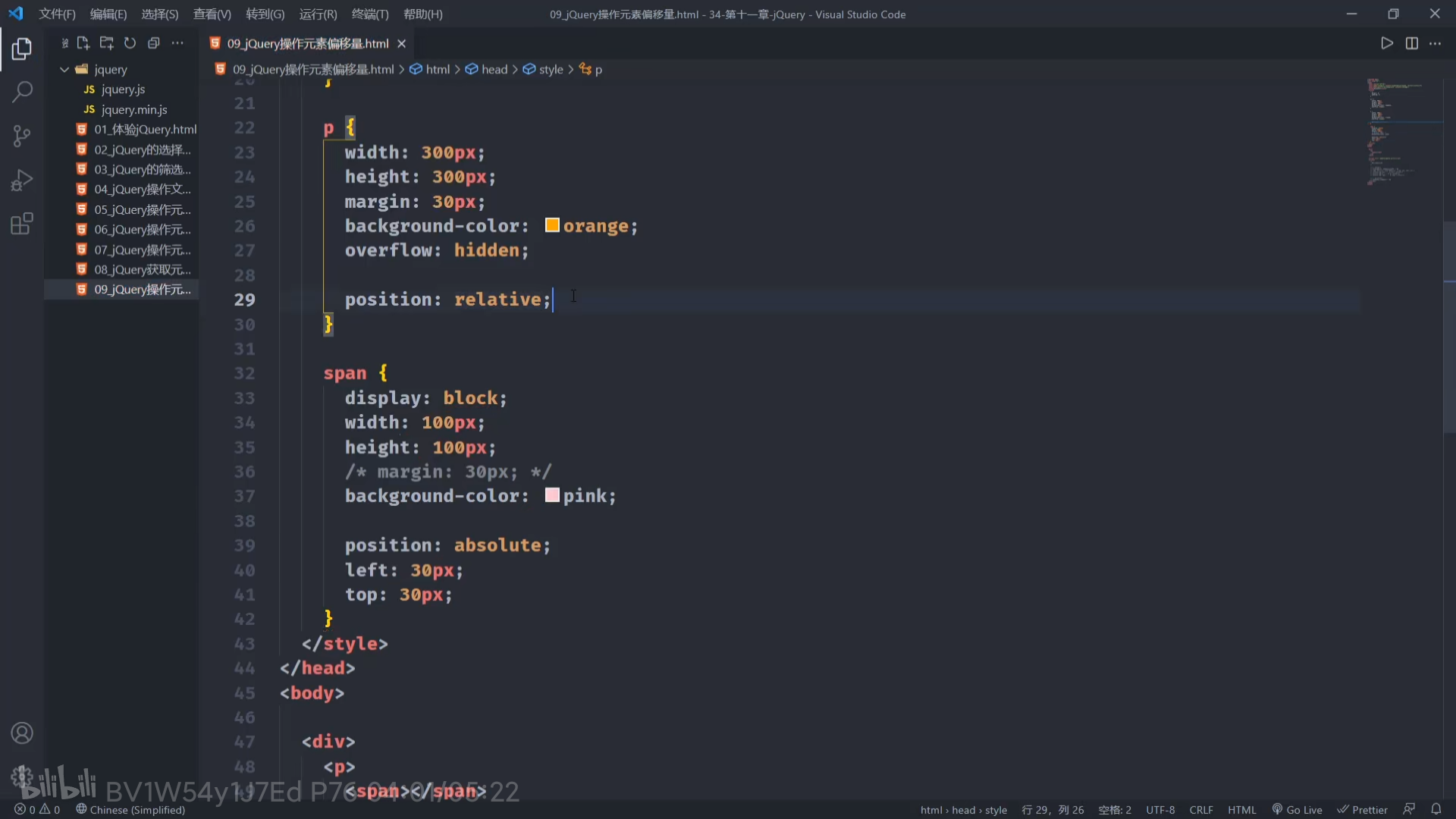The image size is (1456, 819).
Task: Toggle split editor layout
Action: (1411, 43)
